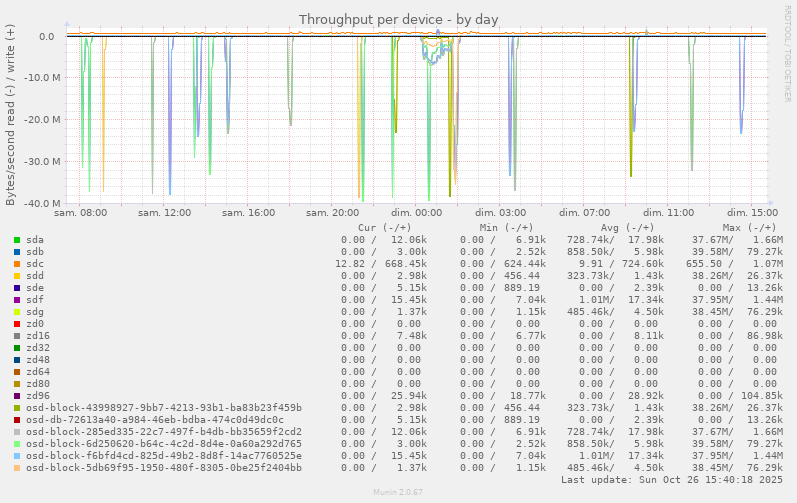This screenshot has width=797, height=503.
Task: Click the 'sam. 12:00' time axis label
Action: (164, 213)
